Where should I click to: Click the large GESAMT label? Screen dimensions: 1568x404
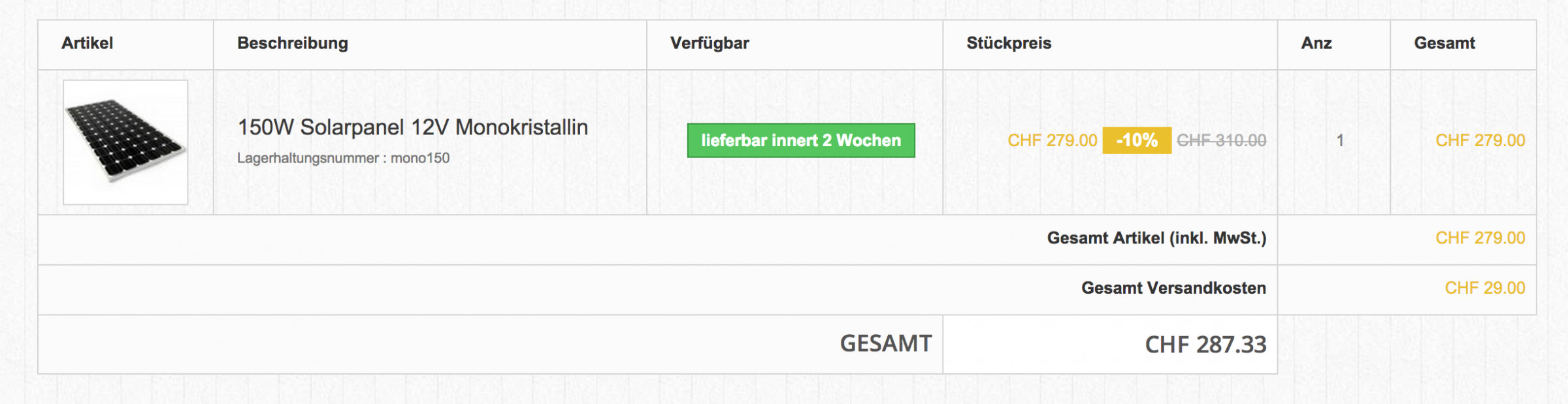pyautogui.click(x=886, y=344)
